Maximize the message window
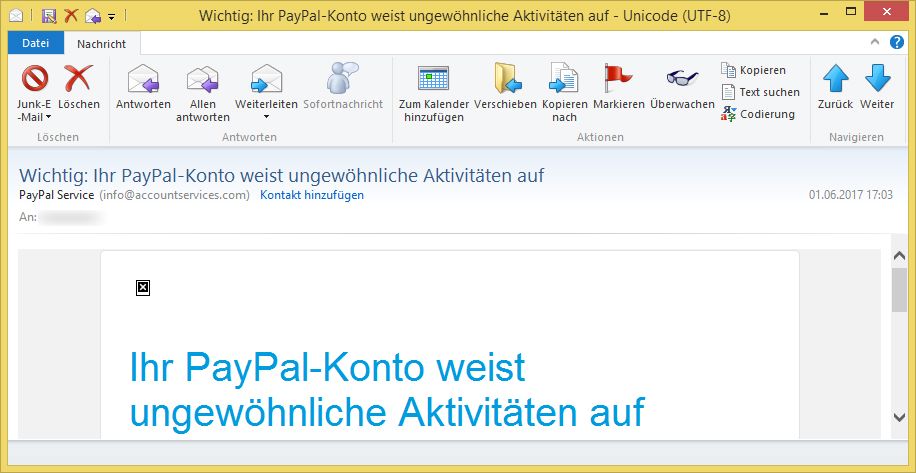916x473 pixels. coord(852,12)
